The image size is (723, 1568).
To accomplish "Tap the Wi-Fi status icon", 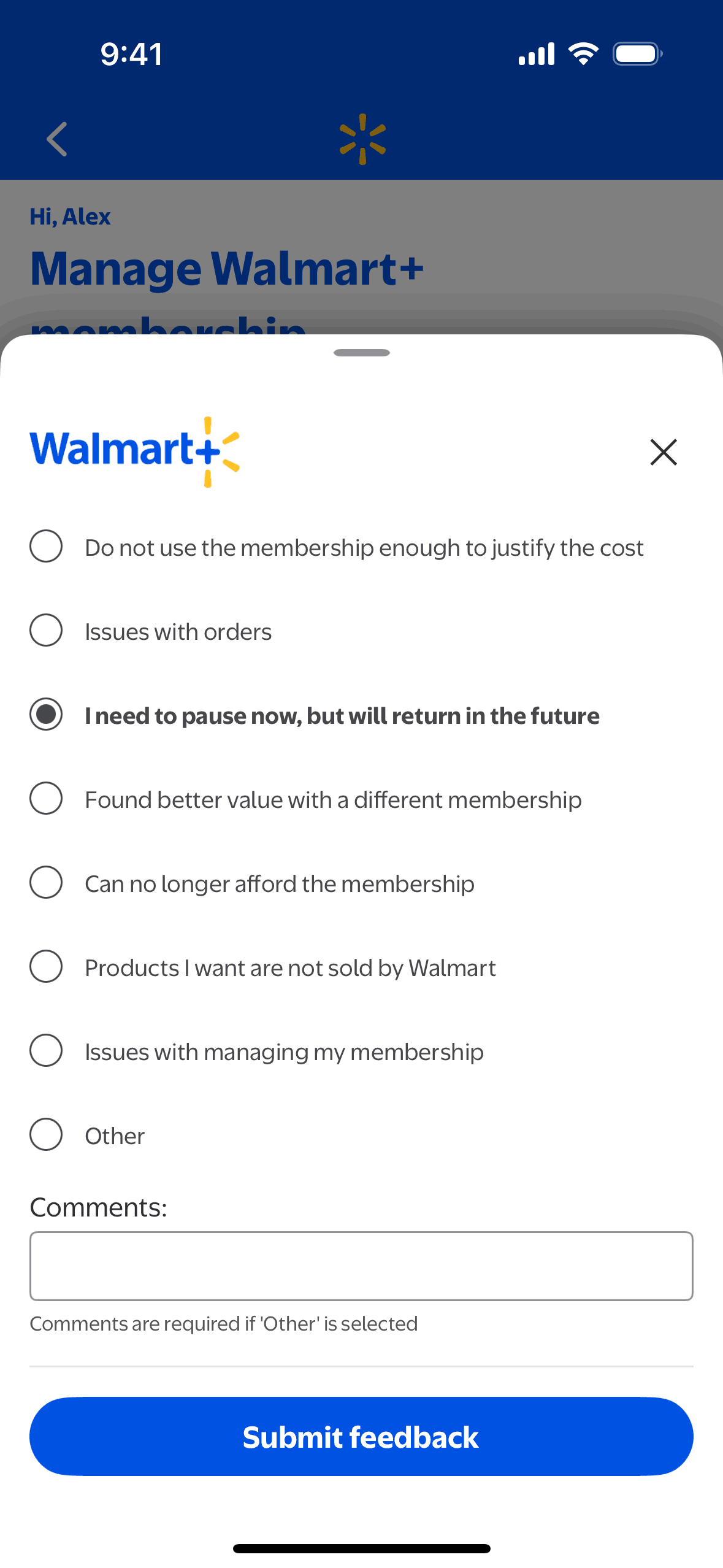I will point(583,54).
